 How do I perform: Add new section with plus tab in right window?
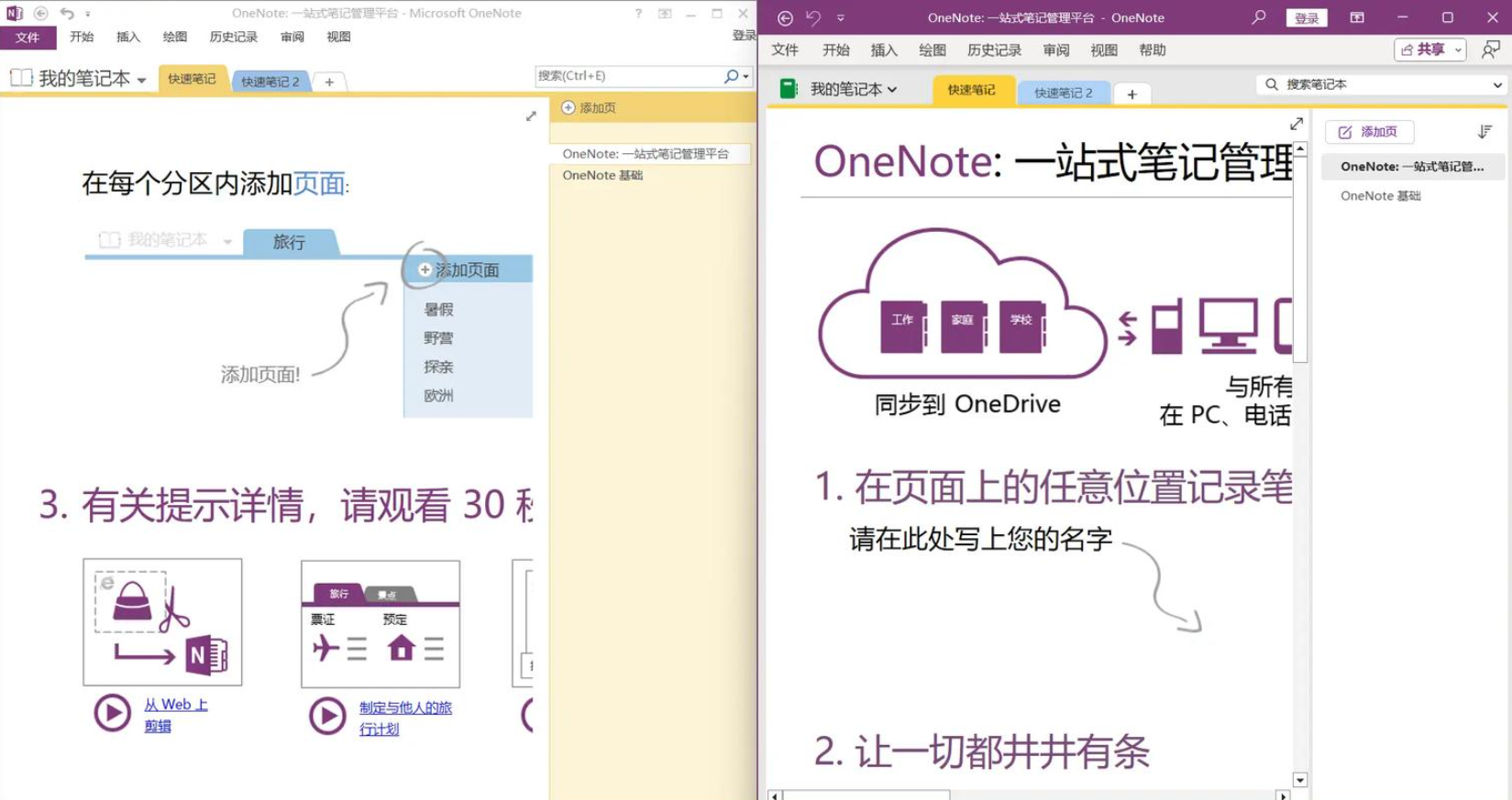click(1131, 93)
